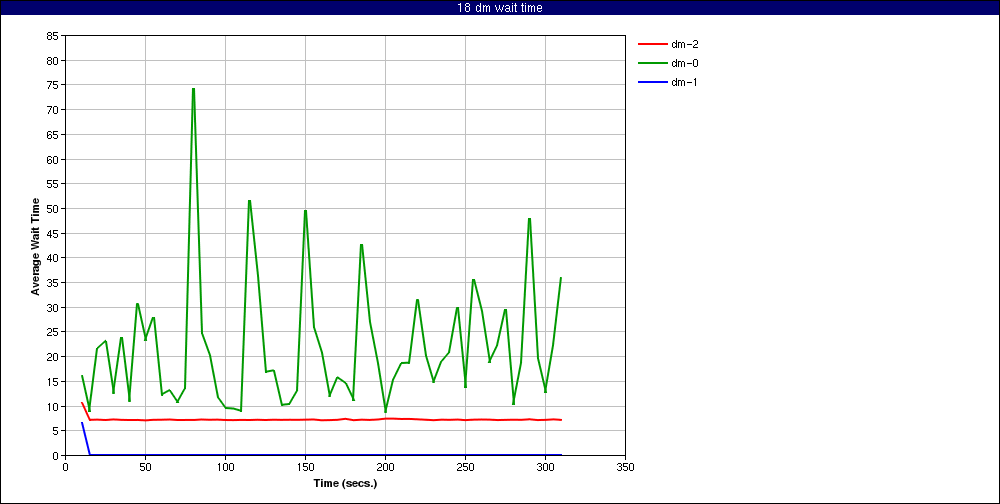This screenshot has height=504, width=1000.
Task: Select the dm-1 legend label
Action: pos(684,82)
